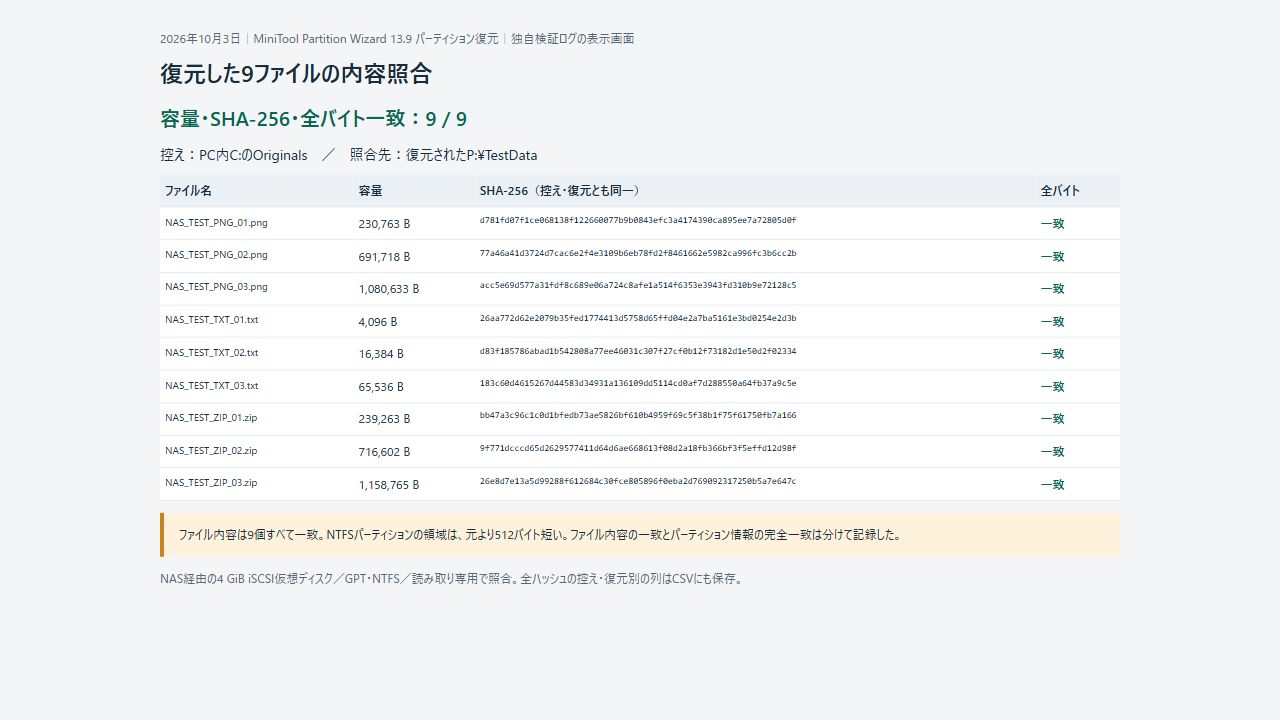The image size is (1280, 720).
Task: Pick the NAS_TEST_TXT_03.txt file name
Action: (211, 385)
